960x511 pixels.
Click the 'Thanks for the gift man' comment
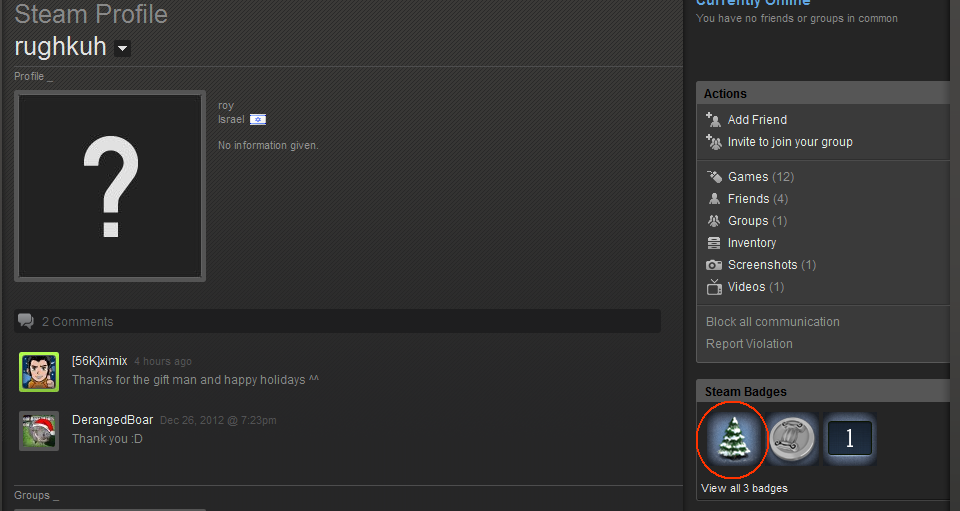(195, 380)
